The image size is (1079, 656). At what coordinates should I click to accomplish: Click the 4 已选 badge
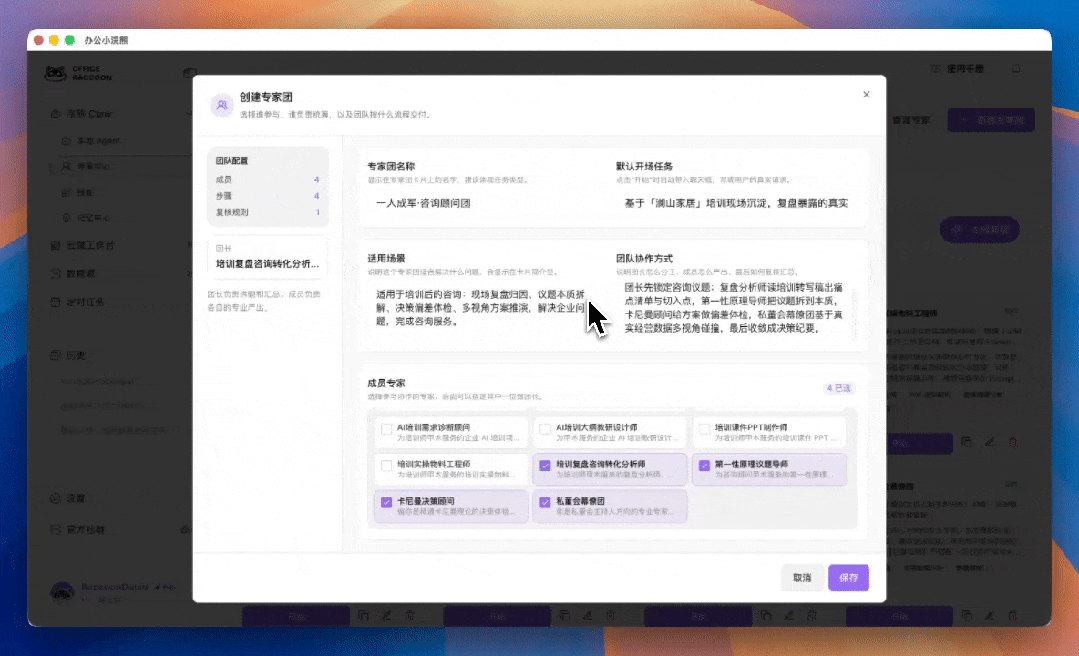[x=838, y=388]
